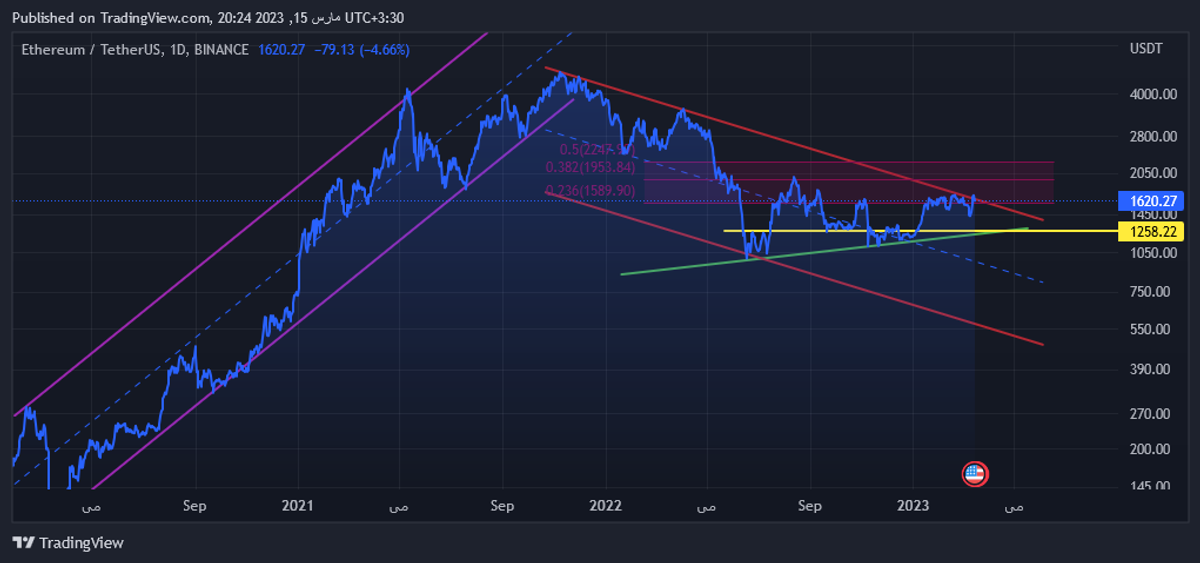Click the 2021 label on time axis
This screenshot has height=563, width=1200.
pos(299,506)
